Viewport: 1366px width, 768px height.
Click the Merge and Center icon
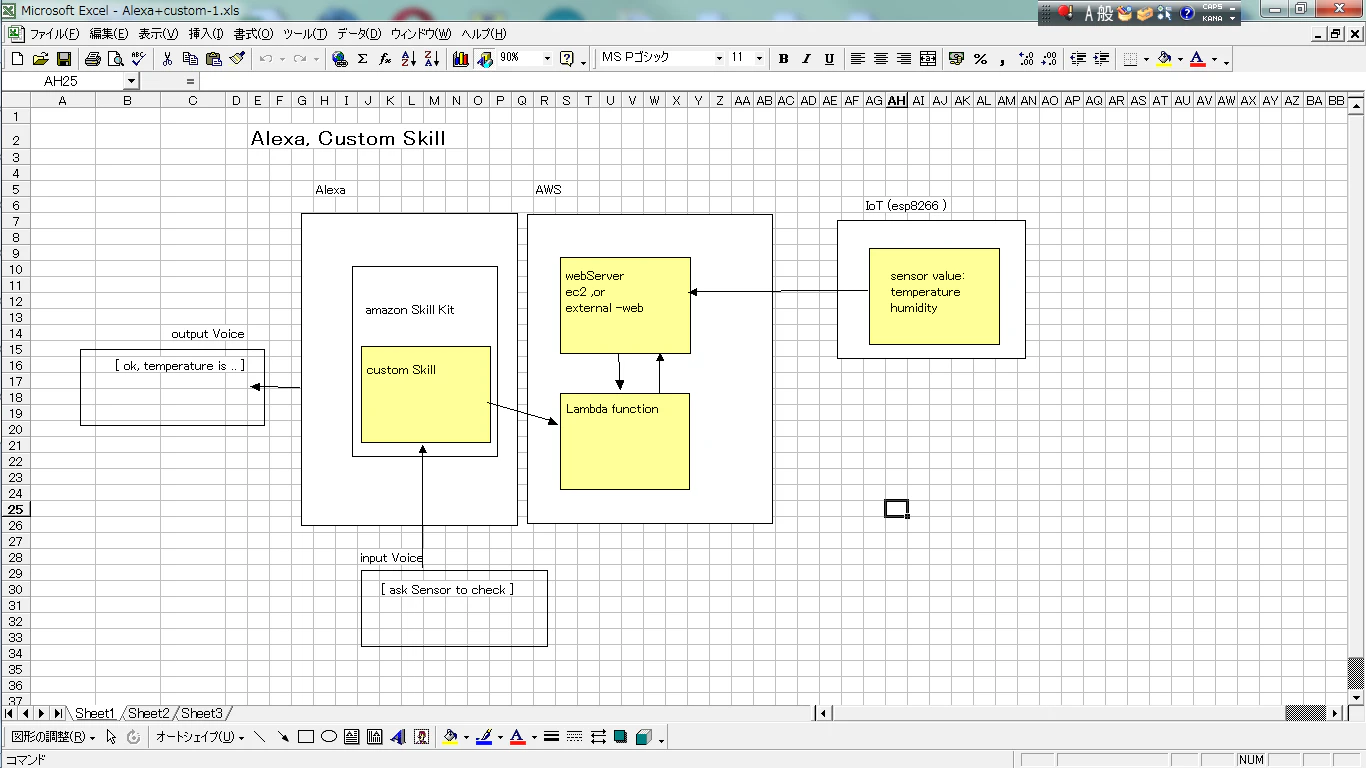927,59
